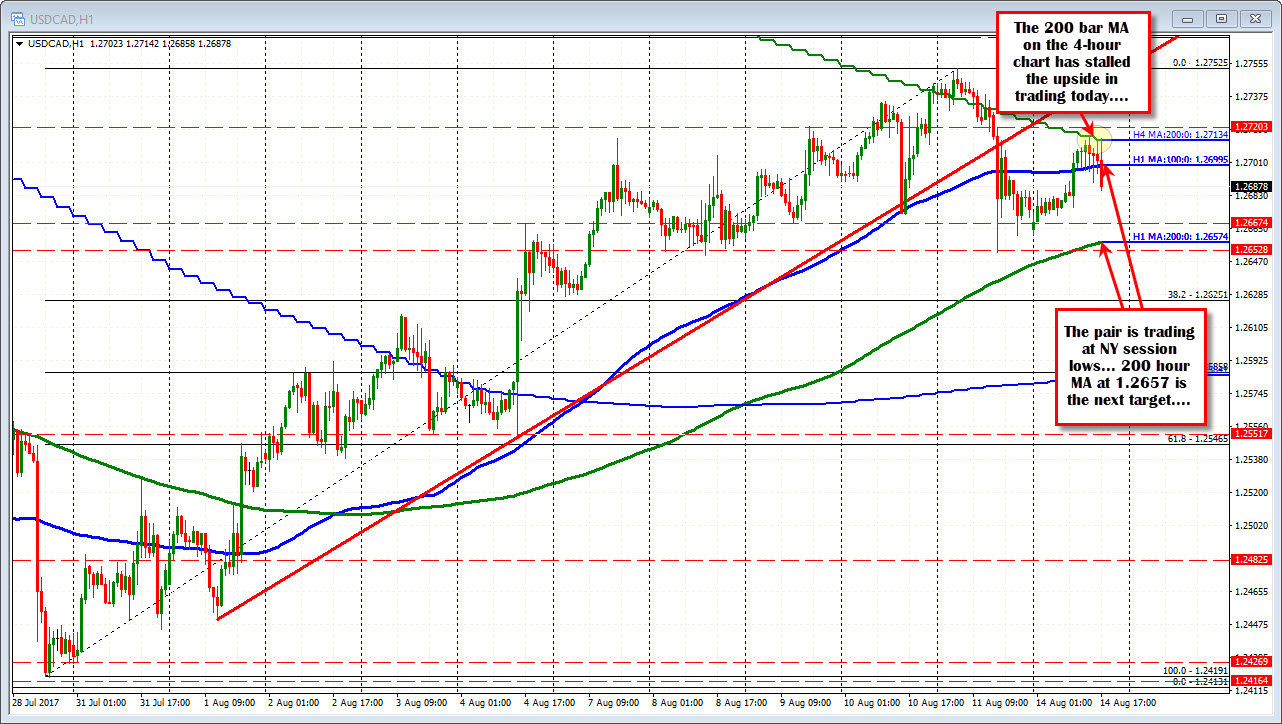Image resolution: width=1282 pixels, height=724 pixels.
Task: Click the 1.25020 price scale value
Action: coord(1253,525)
